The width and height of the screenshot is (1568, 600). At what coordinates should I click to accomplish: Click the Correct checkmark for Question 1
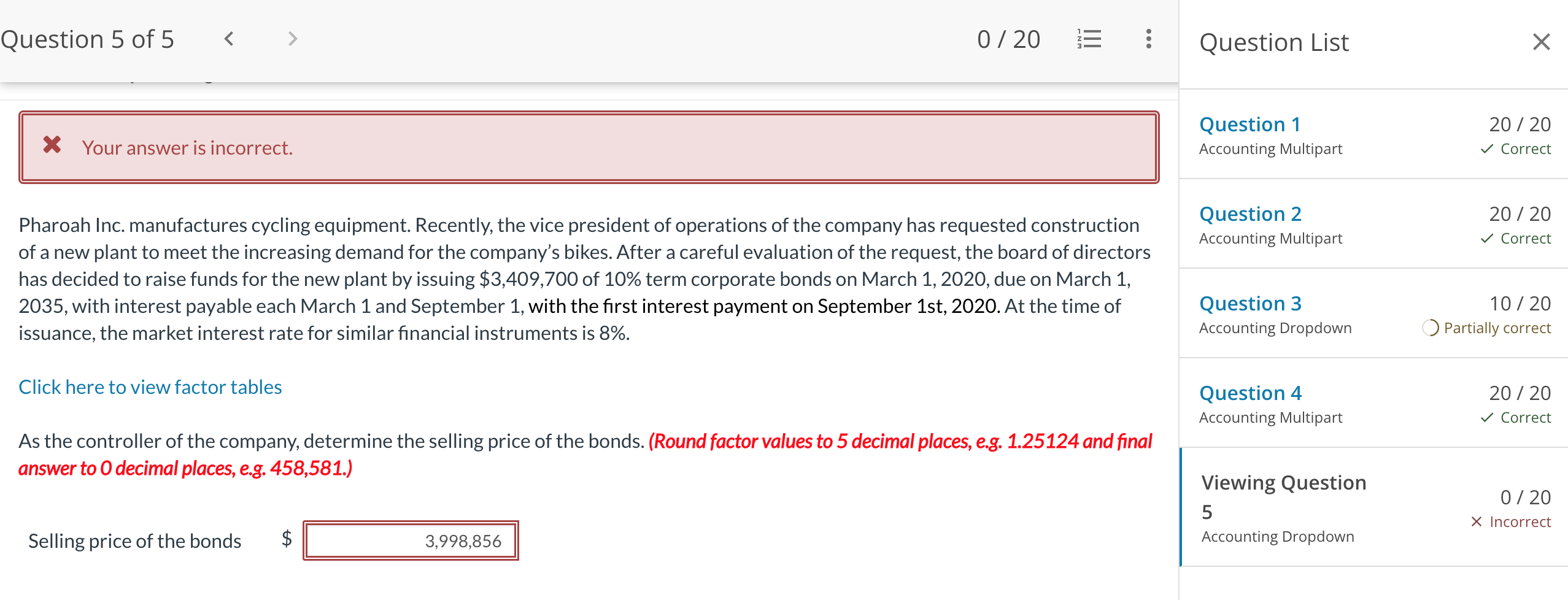coord(1486,149)
